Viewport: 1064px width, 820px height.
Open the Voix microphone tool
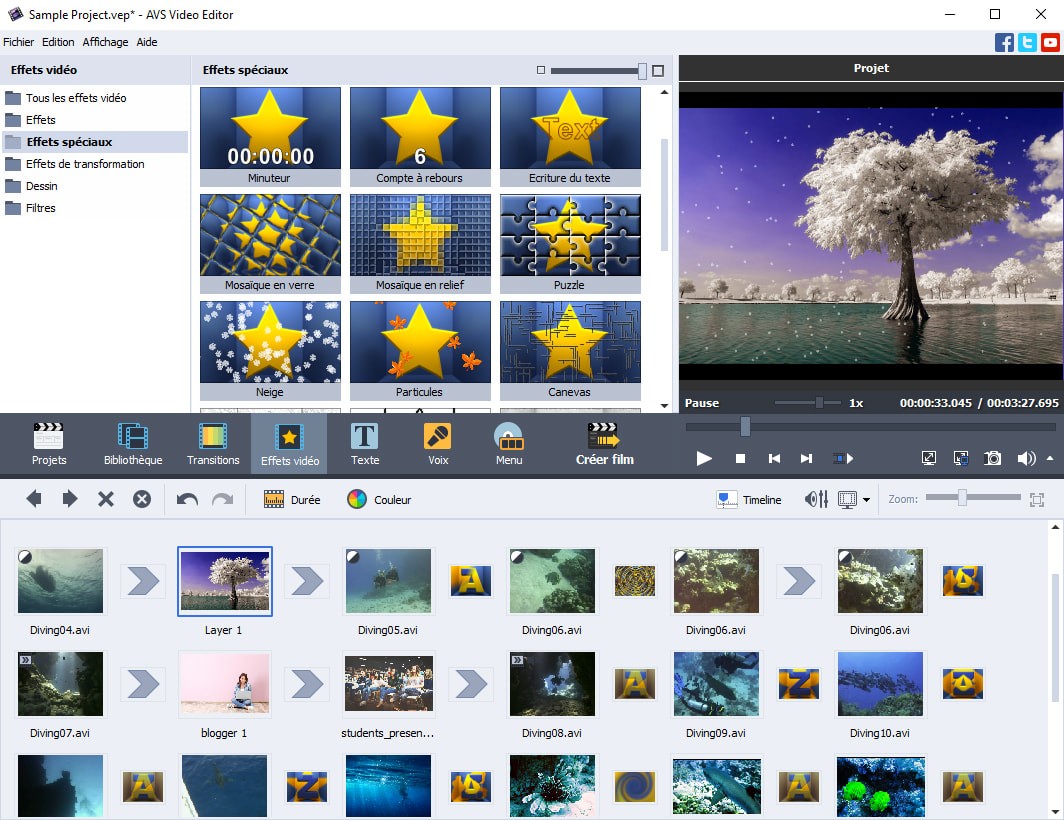pyautogui.click(x=437, y=444)
